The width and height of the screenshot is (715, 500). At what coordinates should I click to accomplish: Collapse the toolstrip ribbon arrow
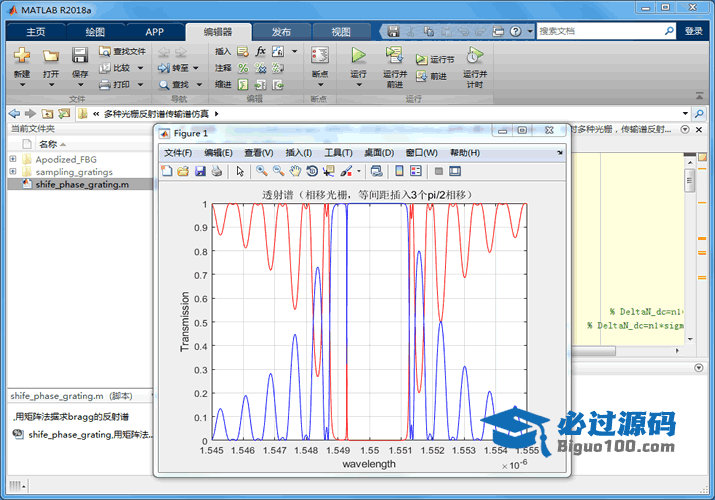(x=699, y=96)
